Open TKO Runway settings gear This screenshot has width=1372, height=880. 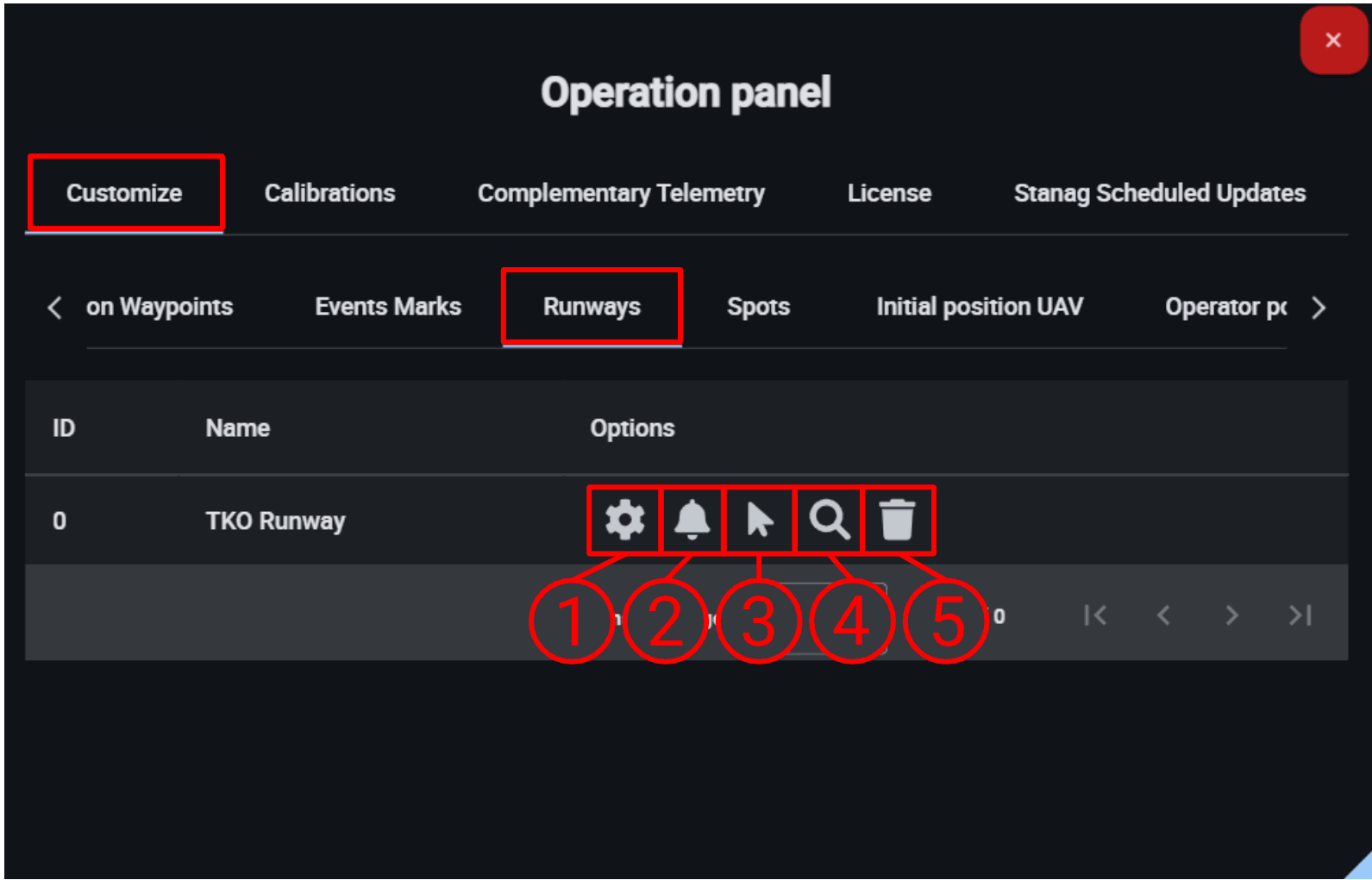point(624,520)
